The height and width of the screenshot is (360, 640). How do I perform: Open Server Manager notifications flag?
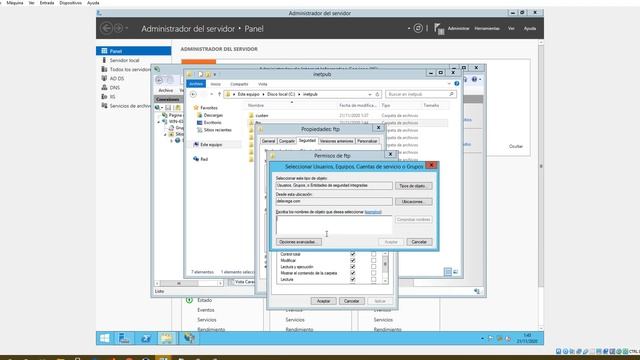pos(439,29)
